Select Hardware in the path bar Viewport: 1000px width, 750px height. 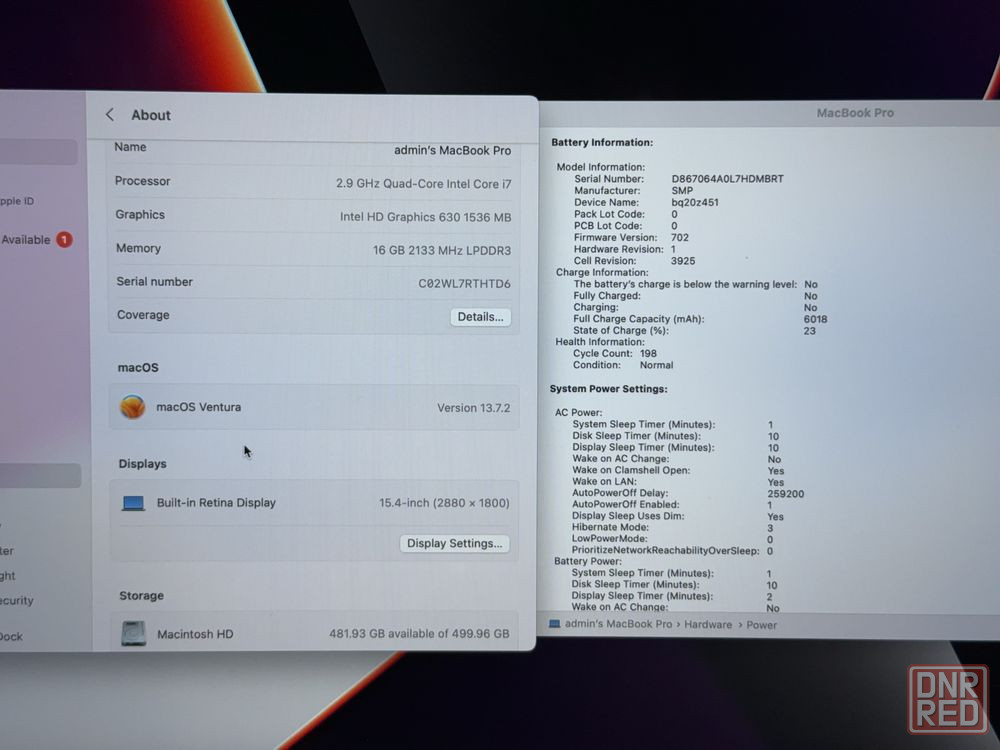(708, 625)
